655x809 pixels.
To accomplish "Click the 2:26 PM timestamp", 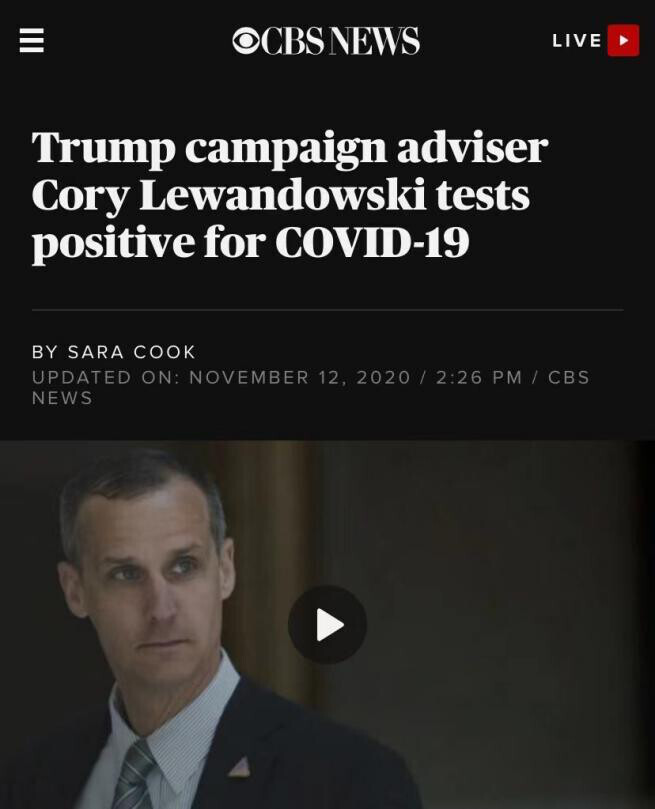I will tap(479, 377).
